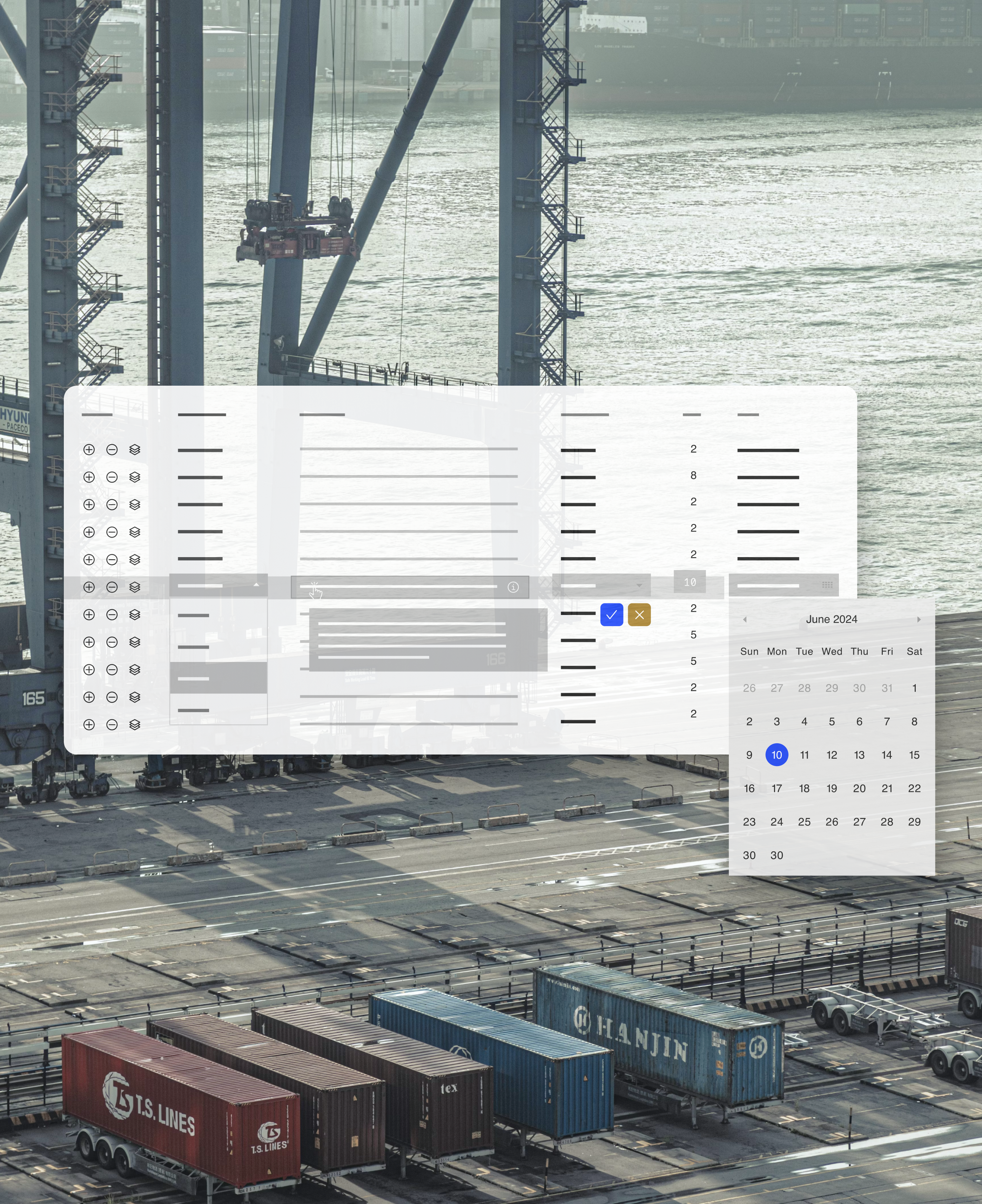Click the info icon in the description field

[513, 587]
